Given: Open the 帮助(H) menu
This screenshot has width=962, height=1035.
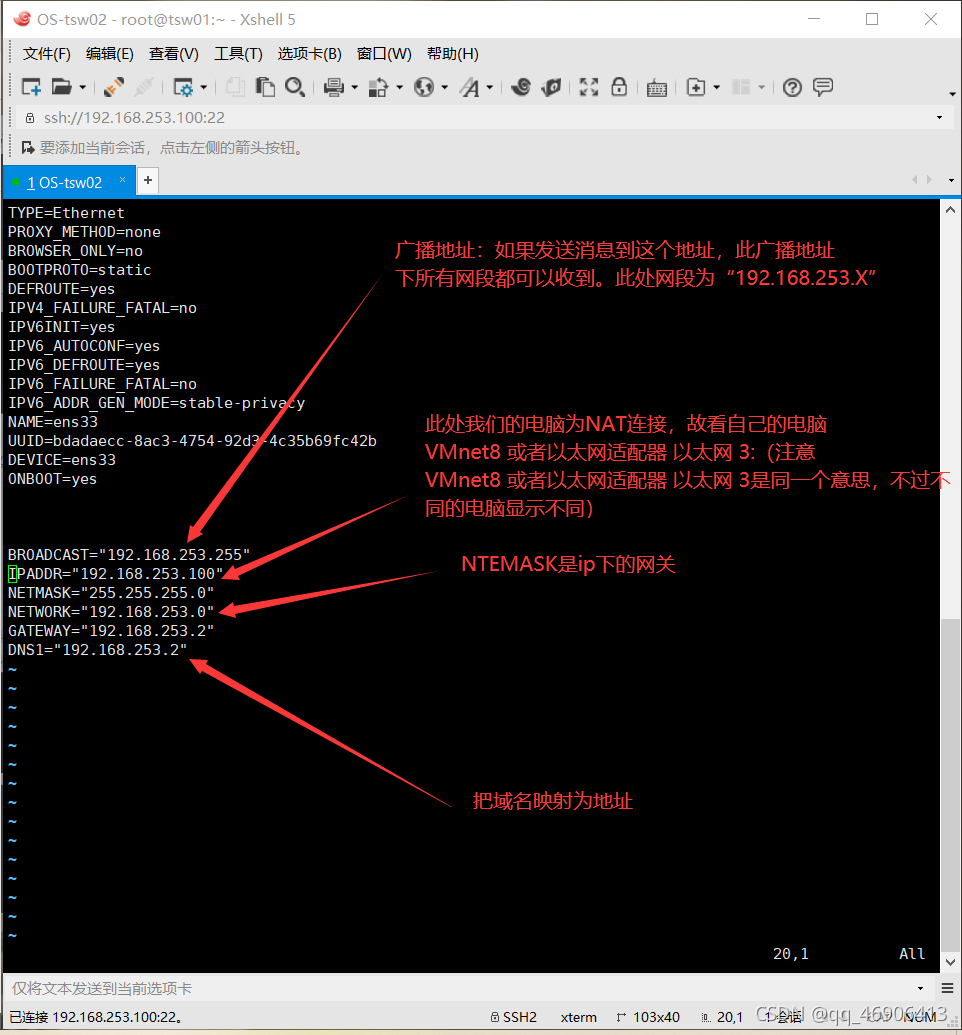Looking at the screenshot, I should tap(452, 53).
